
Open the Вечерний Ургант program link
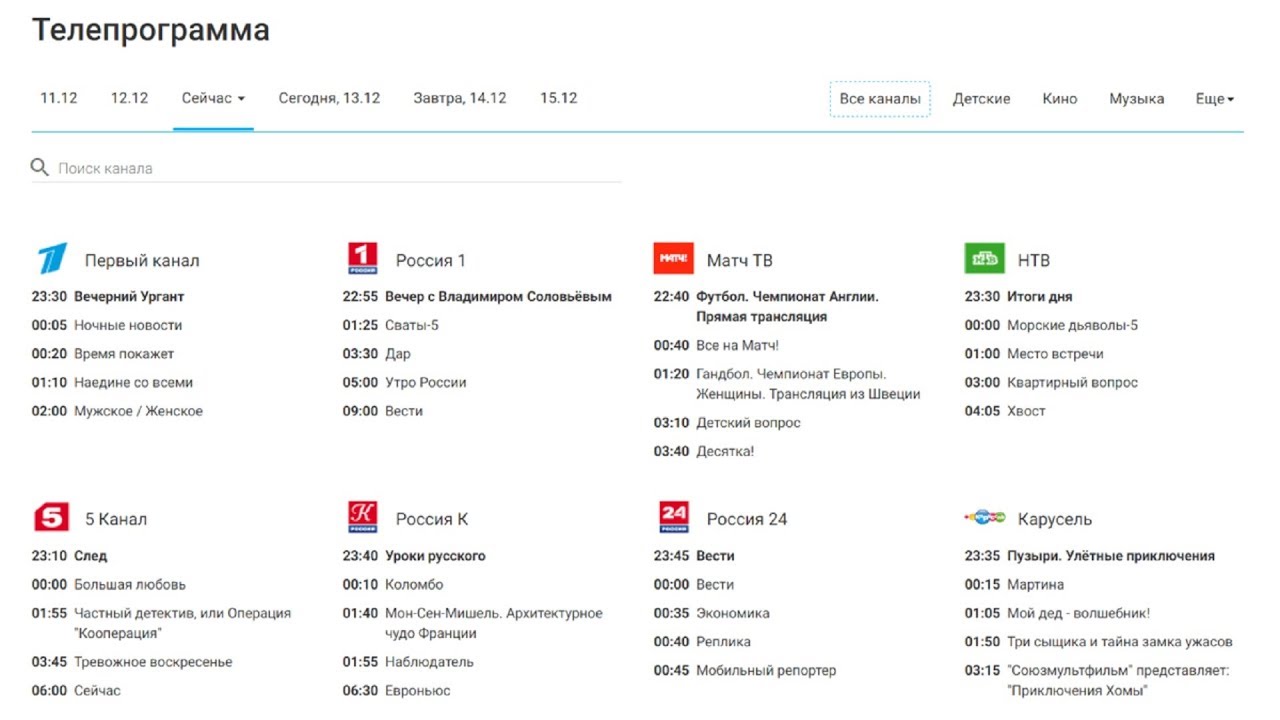pos(129,297)
